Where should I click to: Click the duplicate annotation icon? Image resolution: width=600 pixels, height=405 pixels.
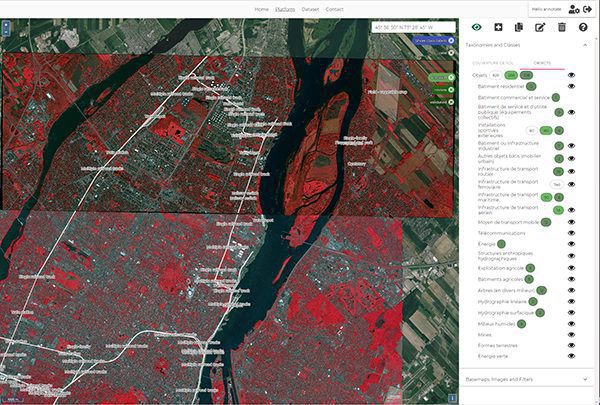pos(519,27)
